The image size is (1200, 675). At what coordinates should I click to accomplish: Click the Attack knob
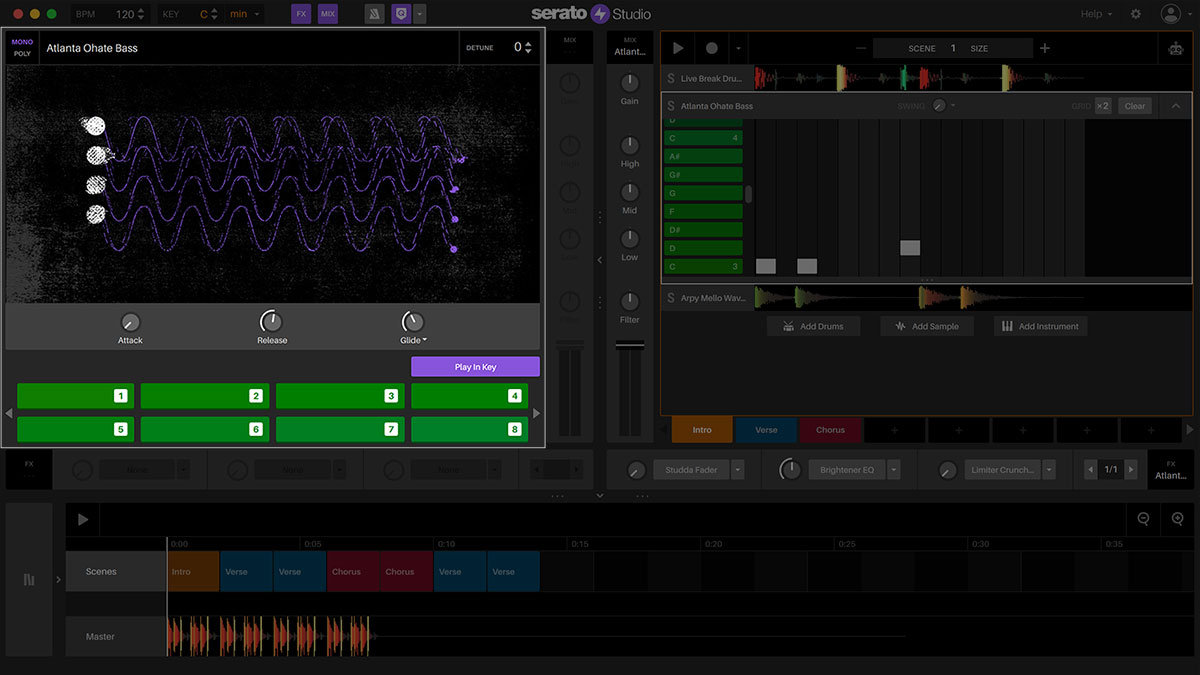click(x=130, y=322)
